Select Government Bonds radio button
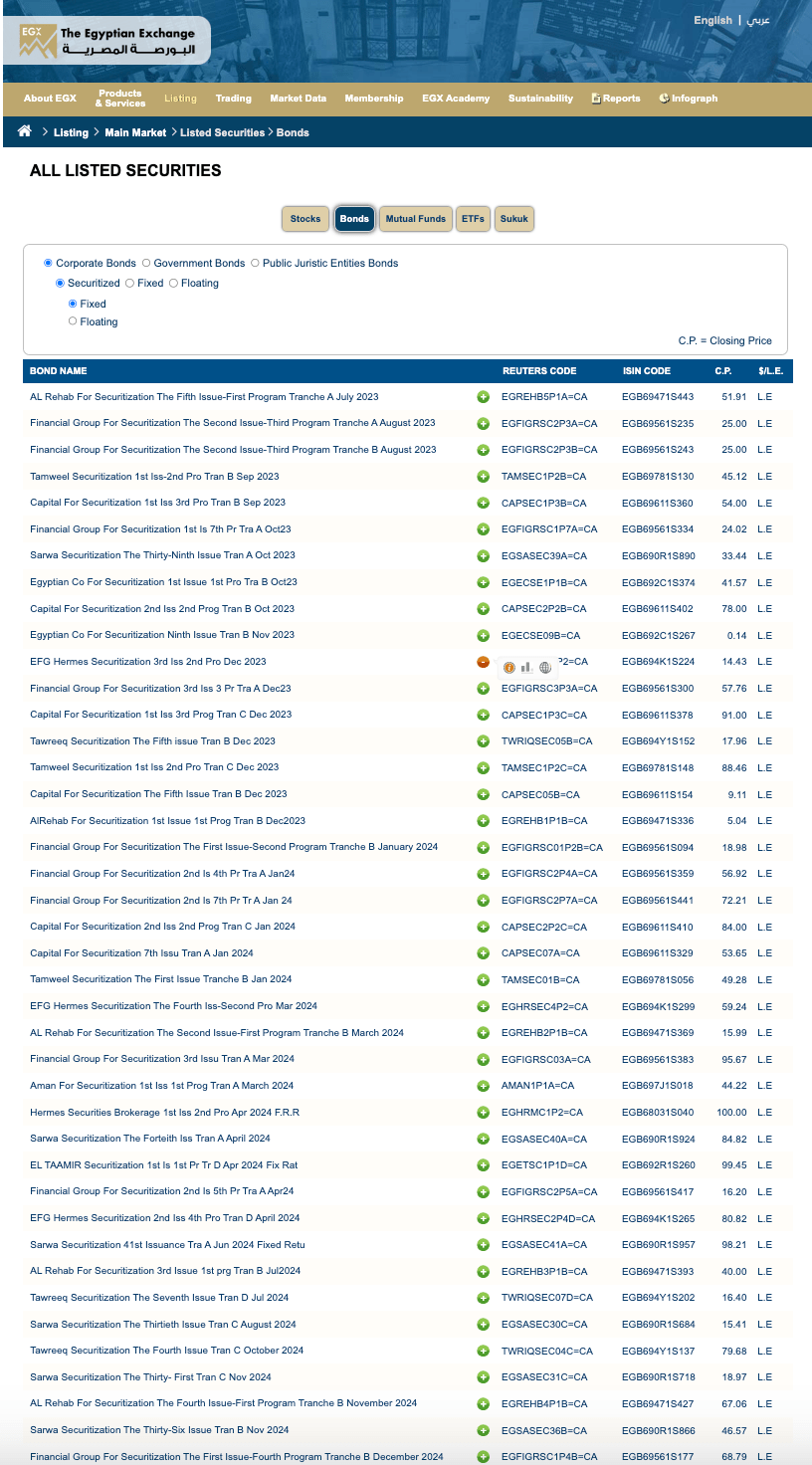The height and width of the screenshot is (1465, 812). tap(146, 264)
